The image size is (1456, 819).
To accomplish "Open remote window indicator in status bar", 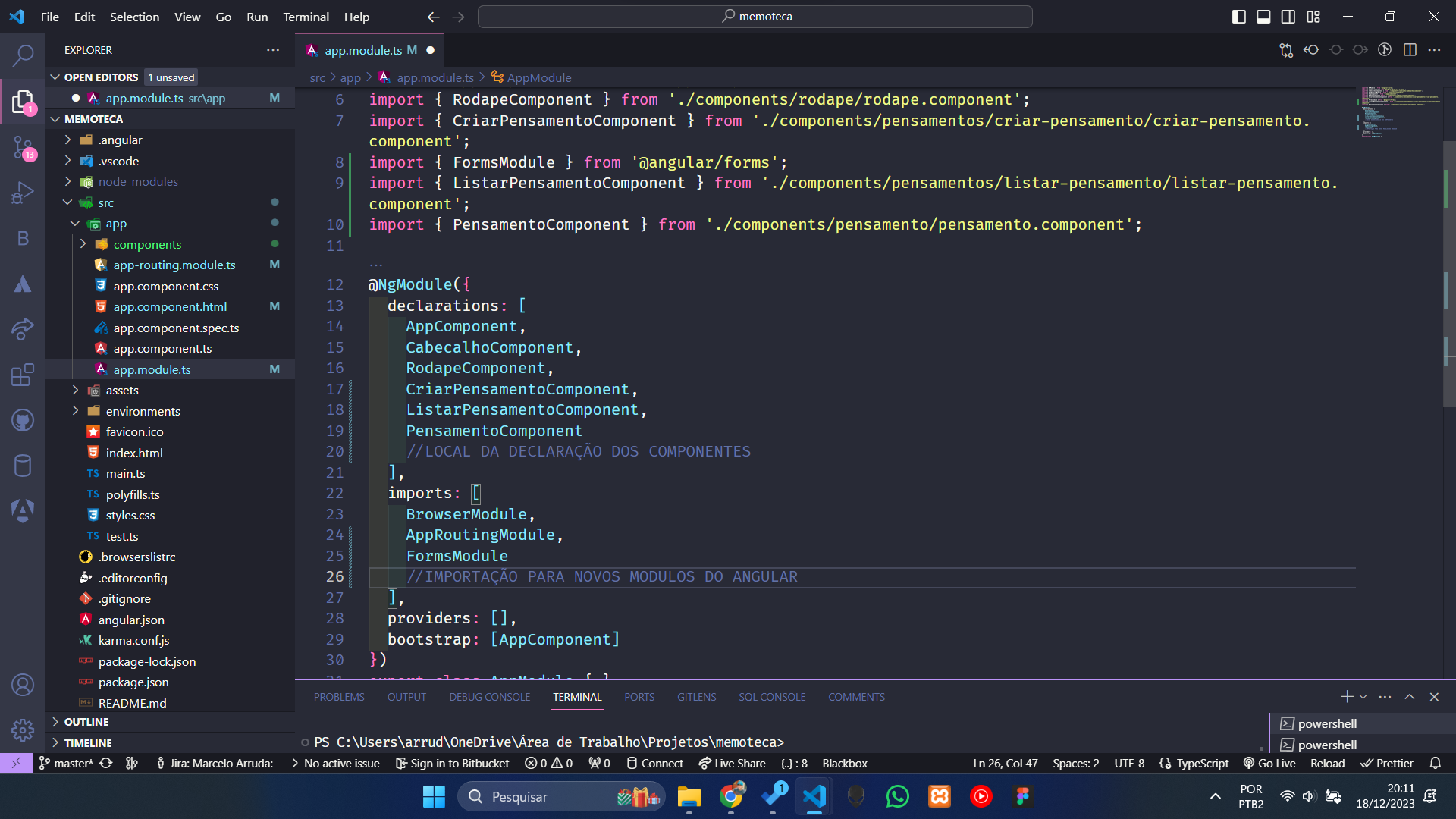I will 16,763.
